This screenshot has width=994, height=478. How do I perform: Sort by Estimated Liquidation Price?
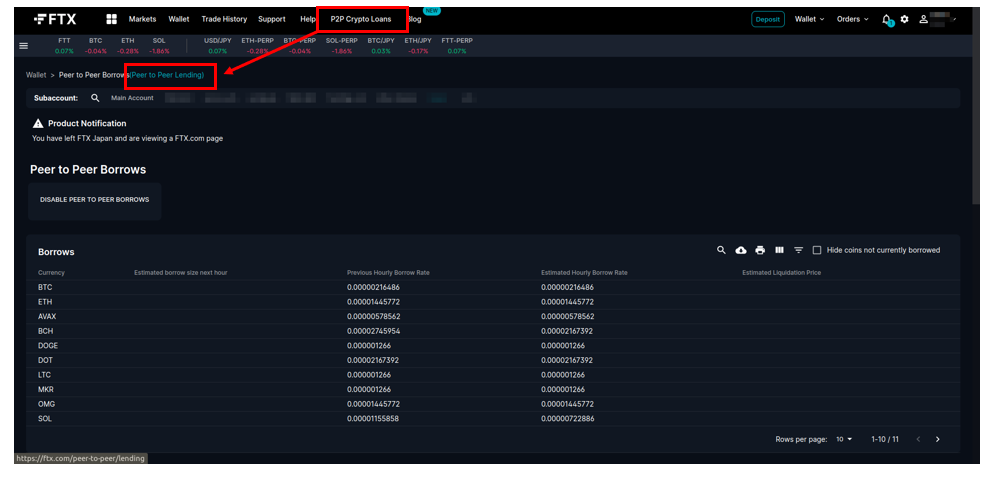click(x=782, y=273)
